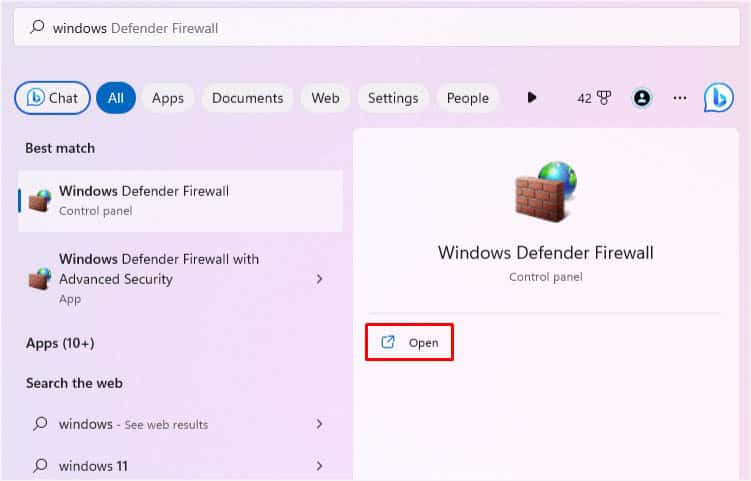Click the large firewall icon in details pane

point(546,192)
